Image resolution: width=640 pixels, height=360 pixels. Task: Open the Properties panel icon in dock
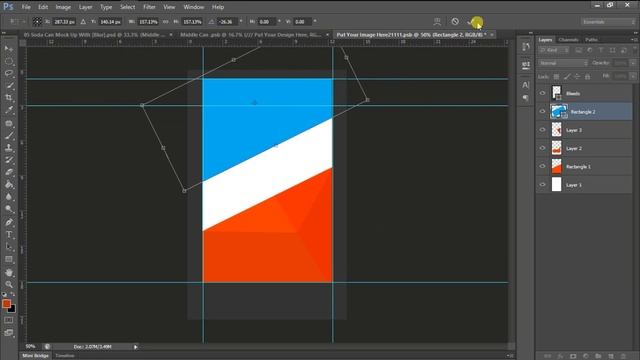(526, 65)
